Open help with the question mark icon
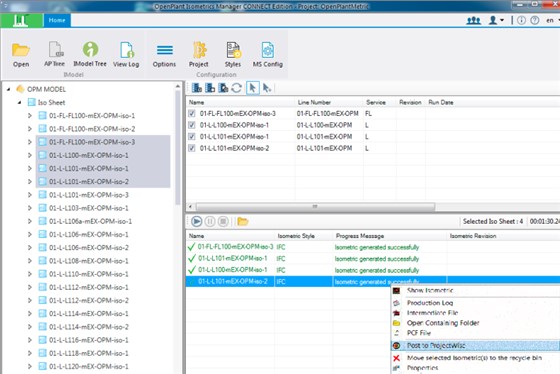Viewport: 560px width, 374px height. point(534,20)
